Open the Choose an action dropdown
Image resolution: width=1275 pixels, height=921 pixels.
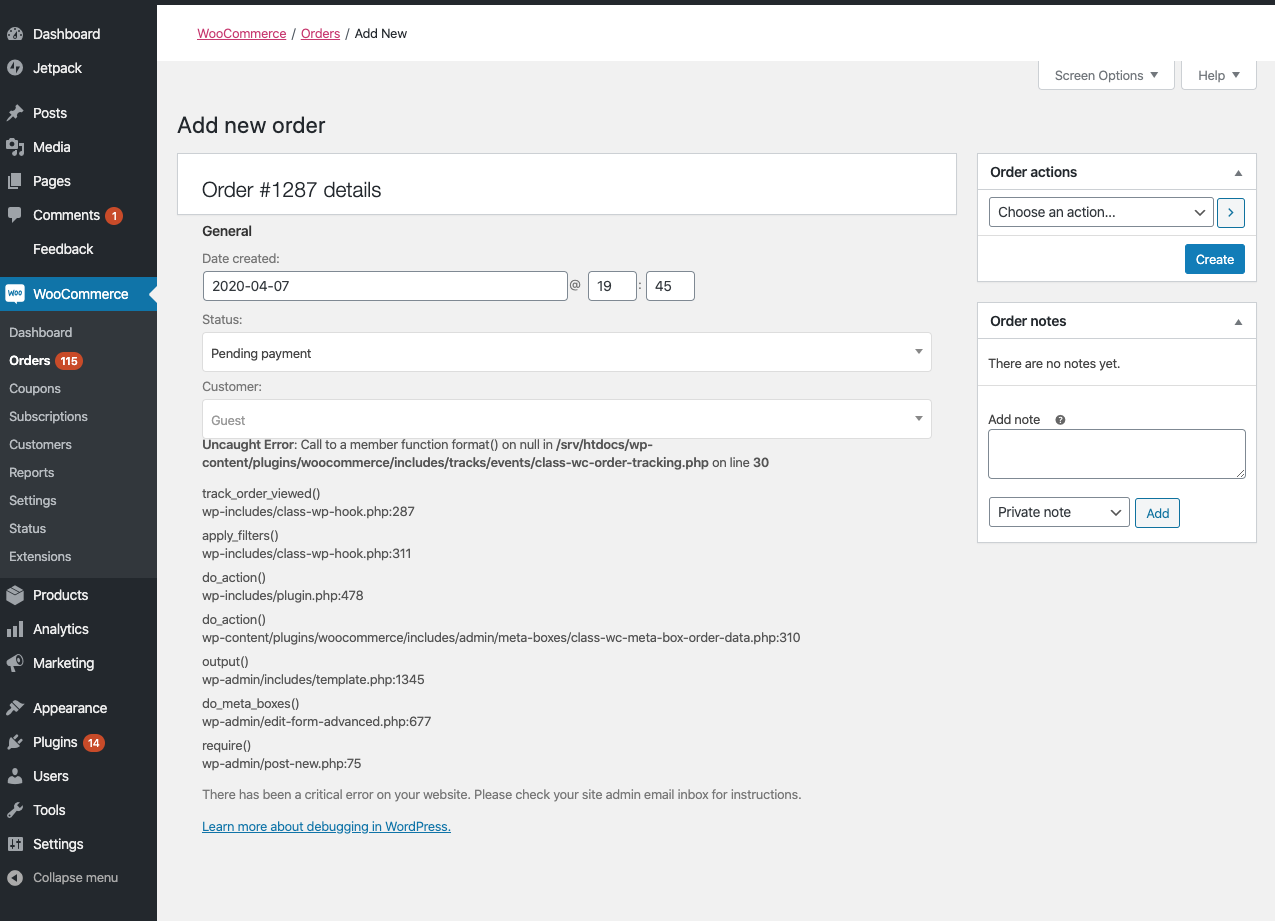click(1101, 212)
